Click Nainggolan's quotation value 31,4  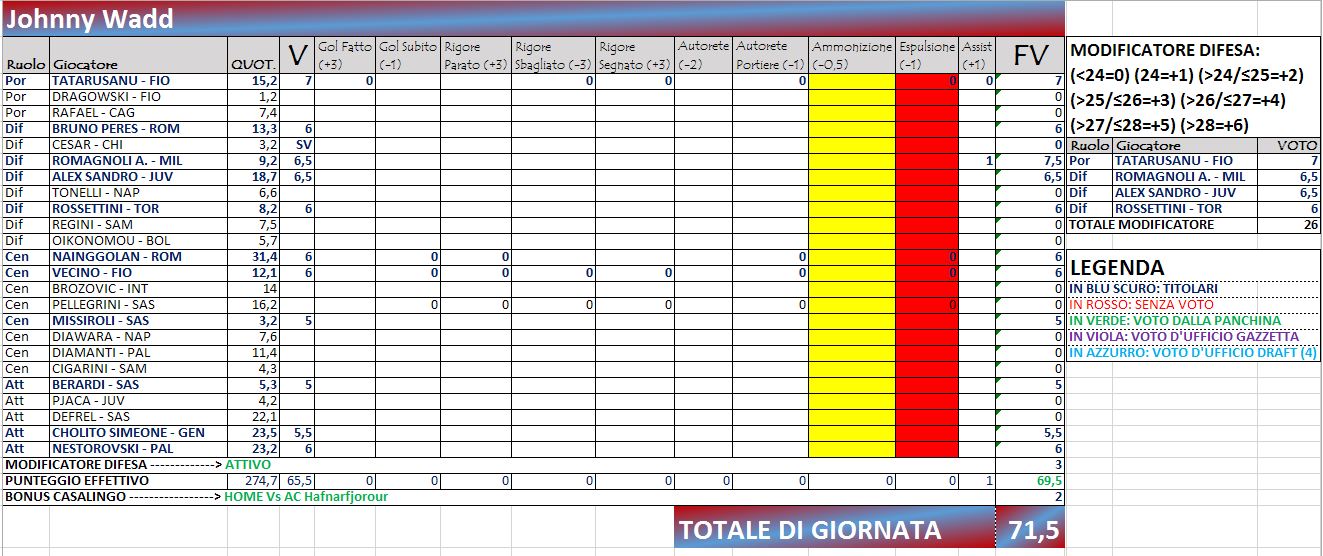[254, 256]
